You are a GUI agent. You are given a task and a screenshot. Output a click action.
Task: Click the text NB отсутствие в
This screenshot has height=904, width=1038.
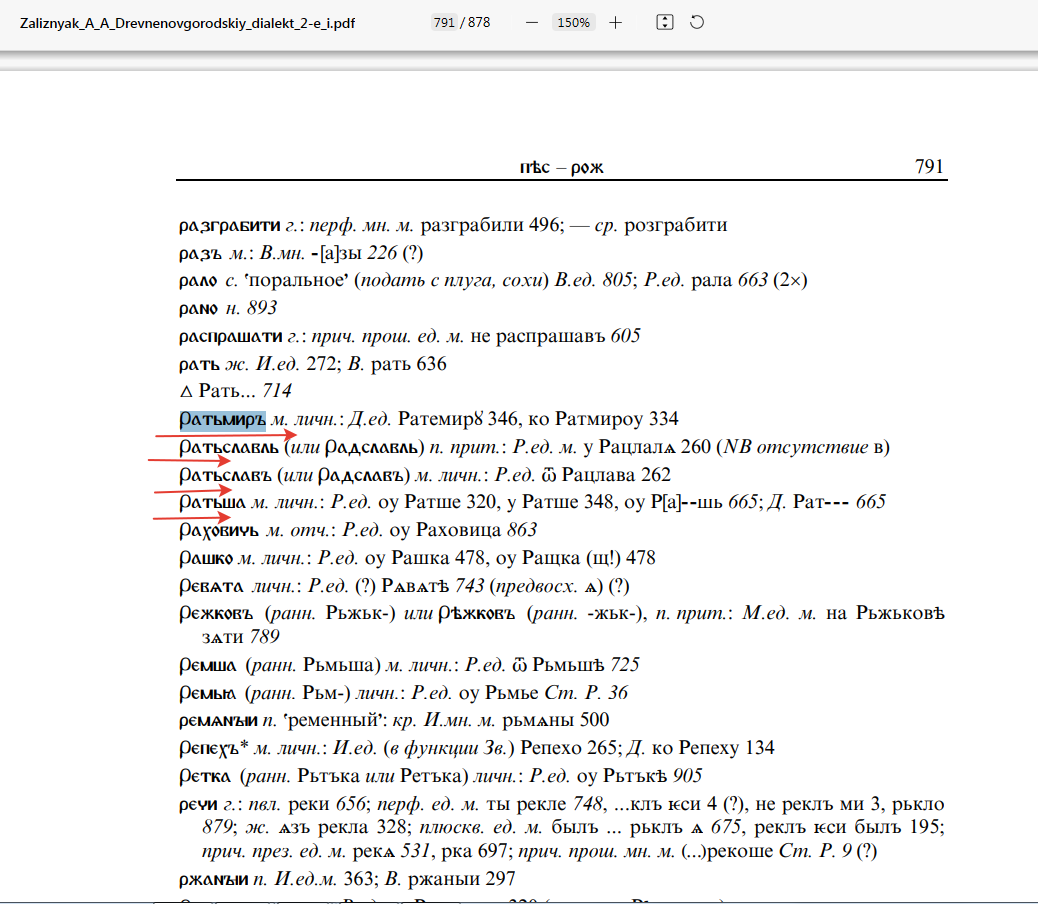point(803,447)
